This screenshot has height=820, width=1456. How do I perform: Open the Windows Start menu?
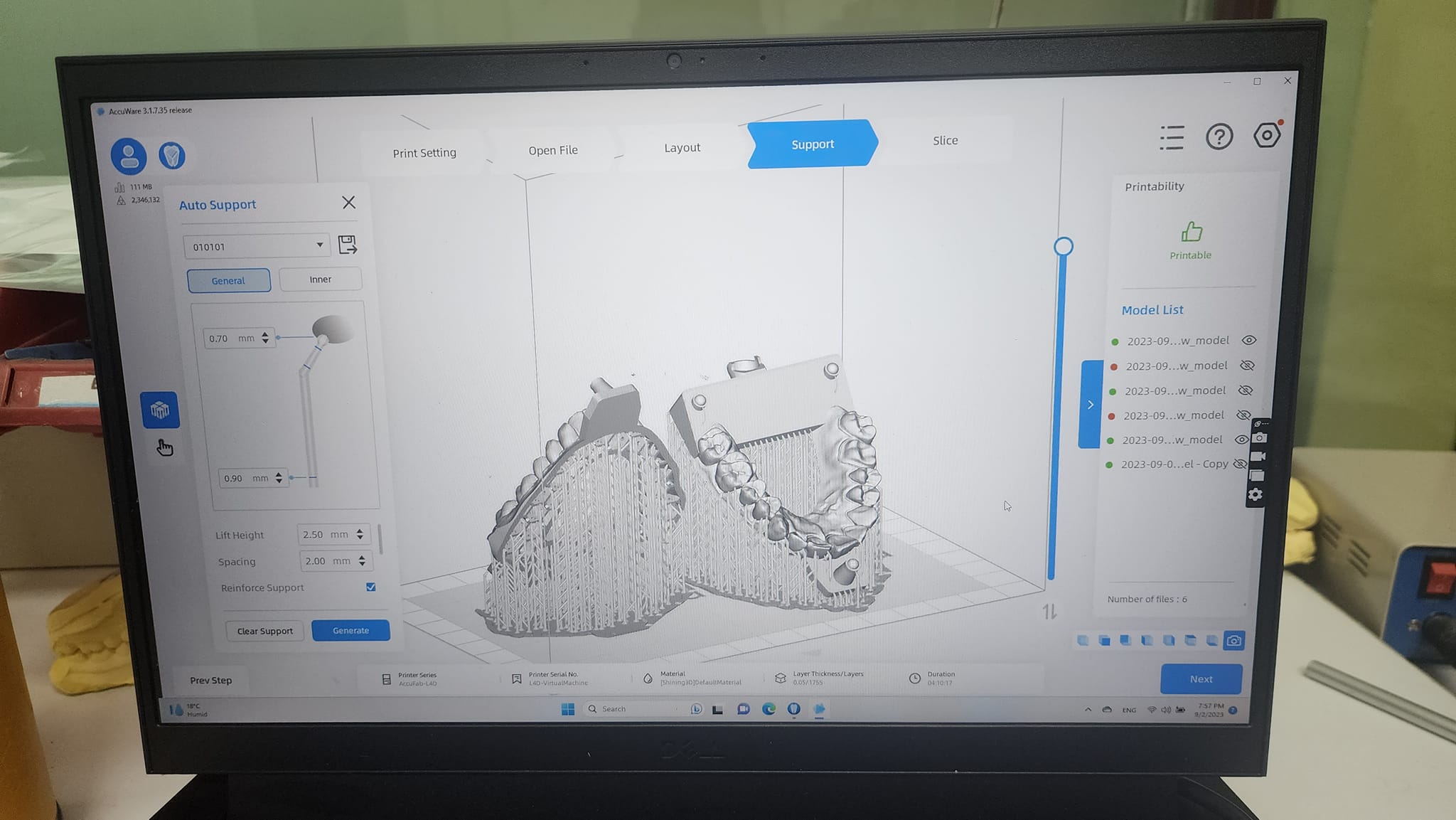tap(567, 709)
